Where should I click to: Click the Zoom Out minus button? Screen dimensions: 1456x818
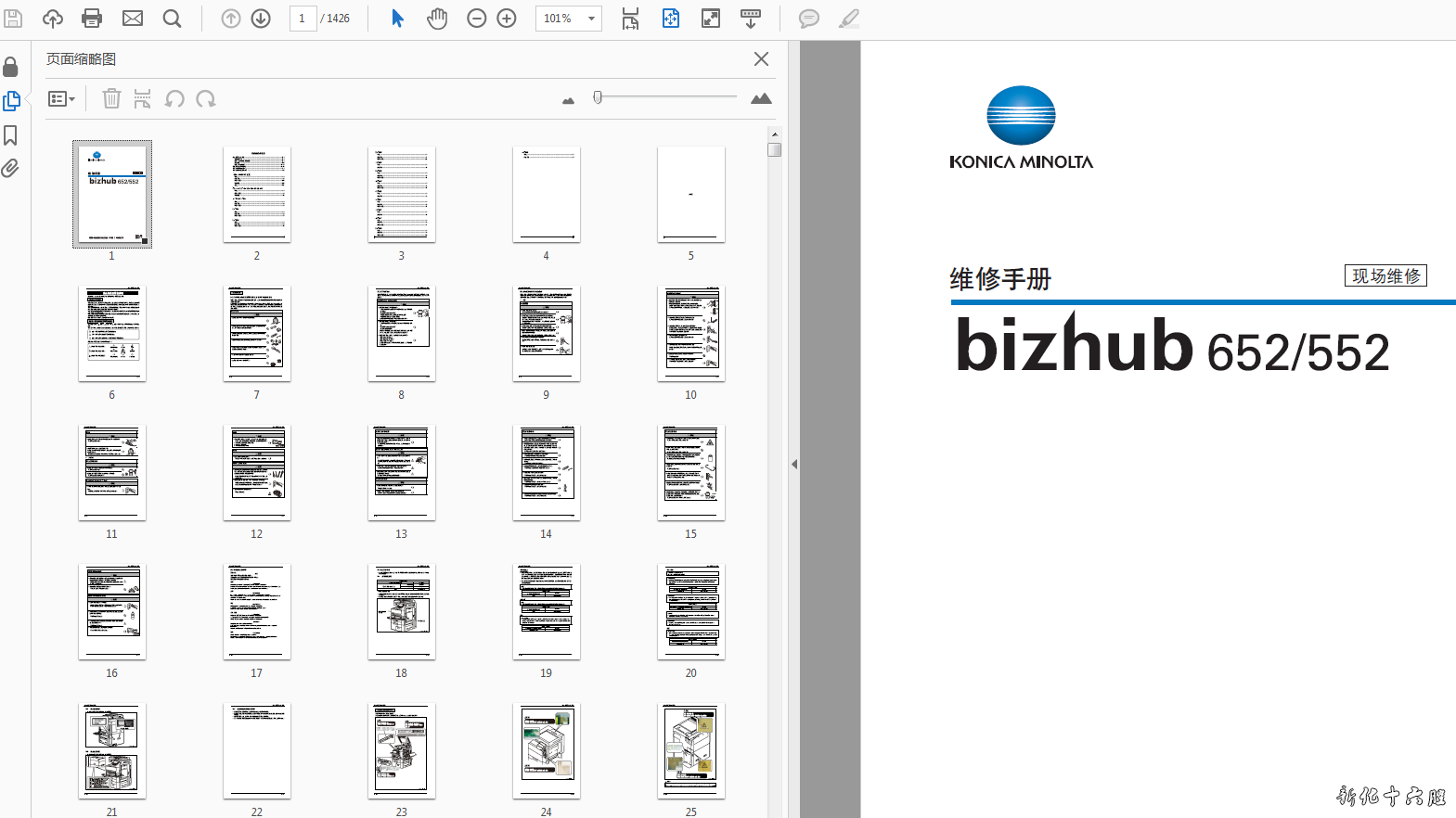point(476,19)
